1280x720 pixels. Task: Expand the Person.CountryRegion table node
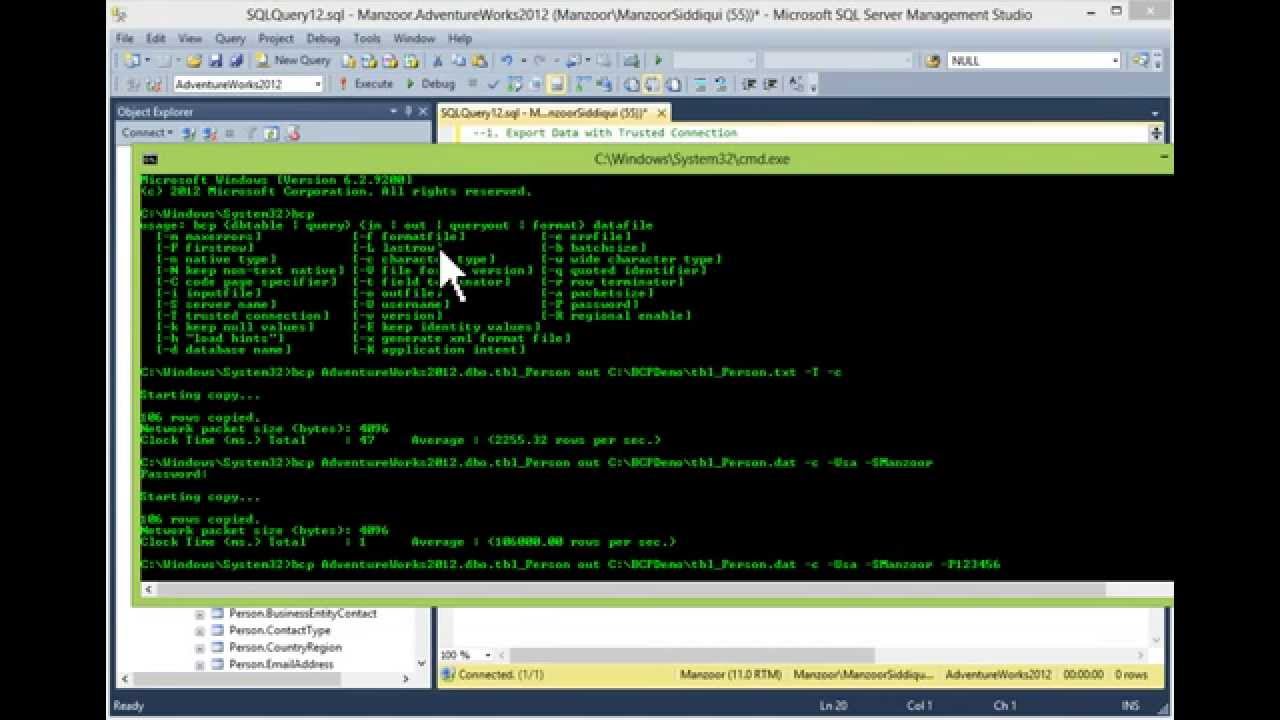click(x=199, y=648)
